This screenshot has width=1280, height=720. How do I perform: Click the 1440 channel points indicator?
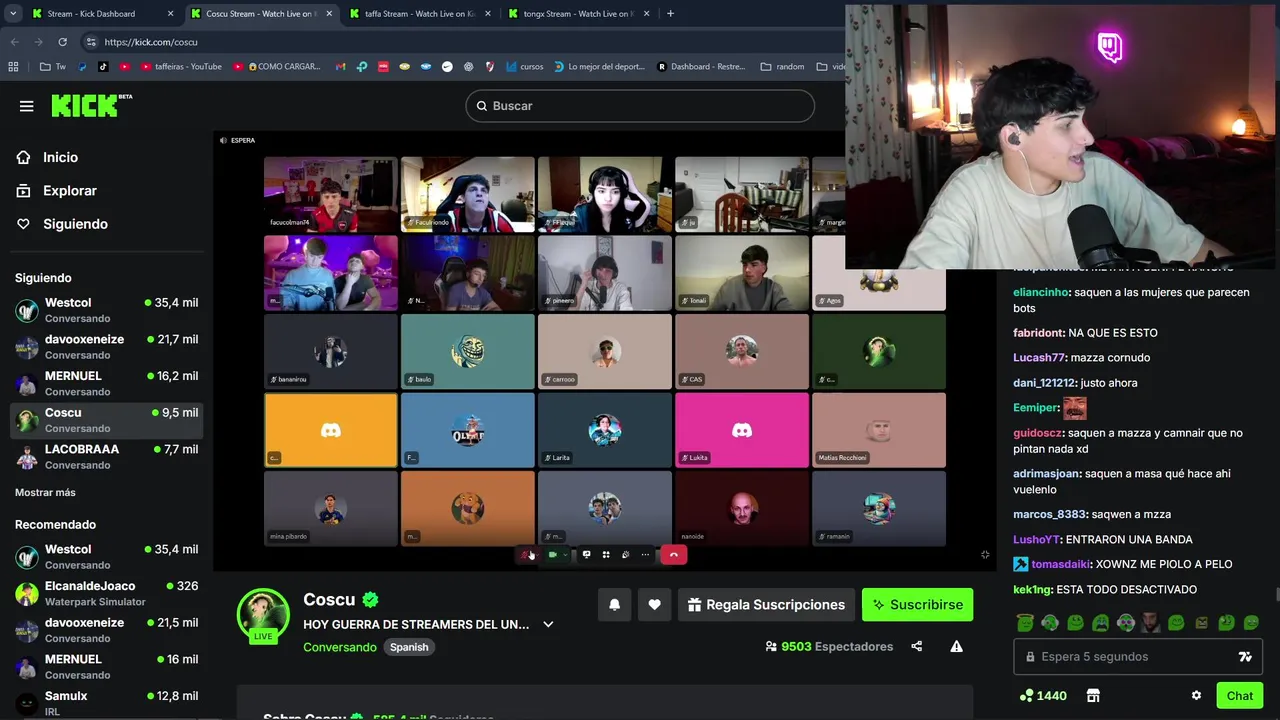pos(1043,696)
